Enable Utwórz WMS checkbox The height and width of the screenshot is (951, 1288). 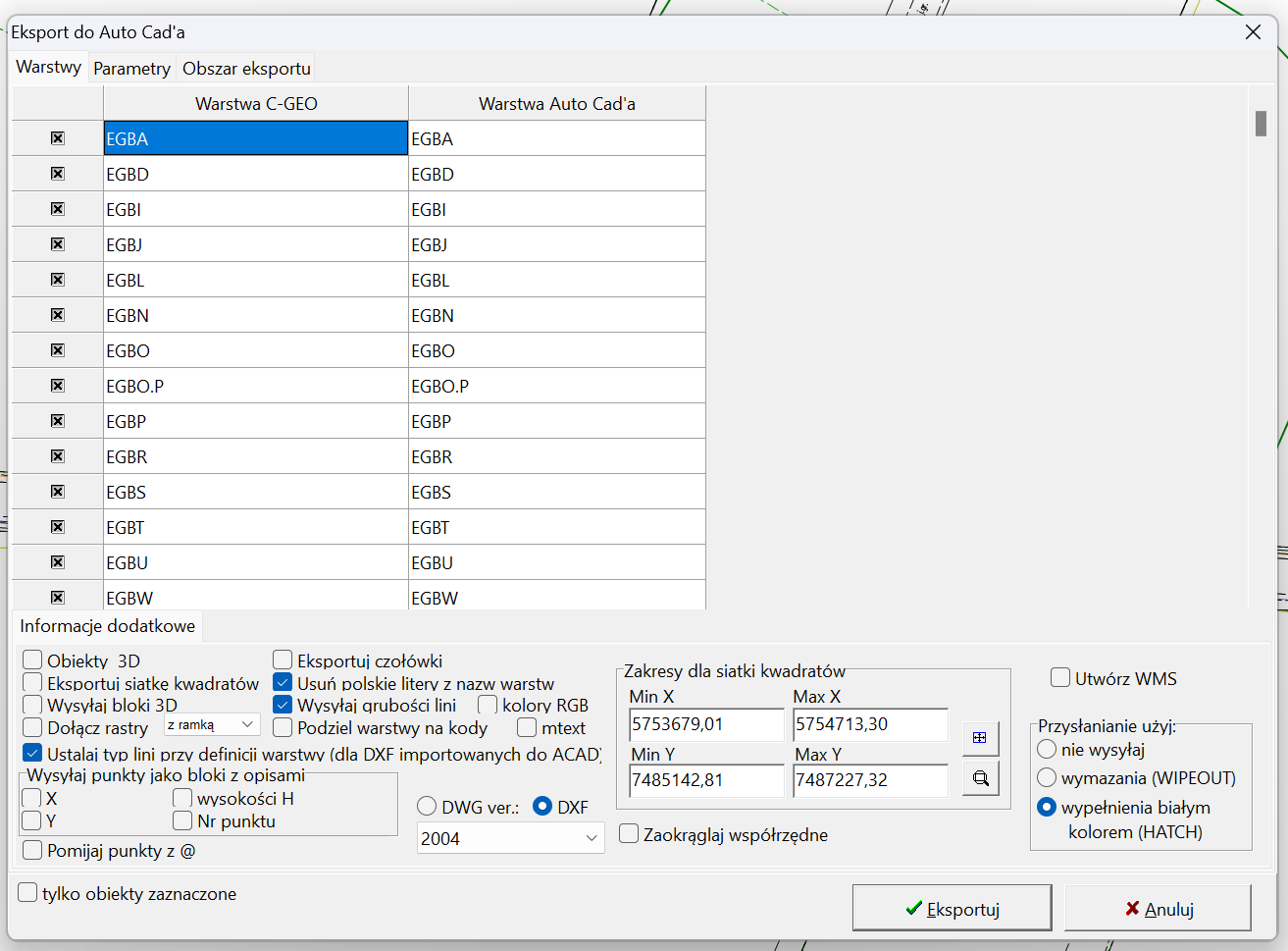pyautogui.click(x=1060, y=678)
